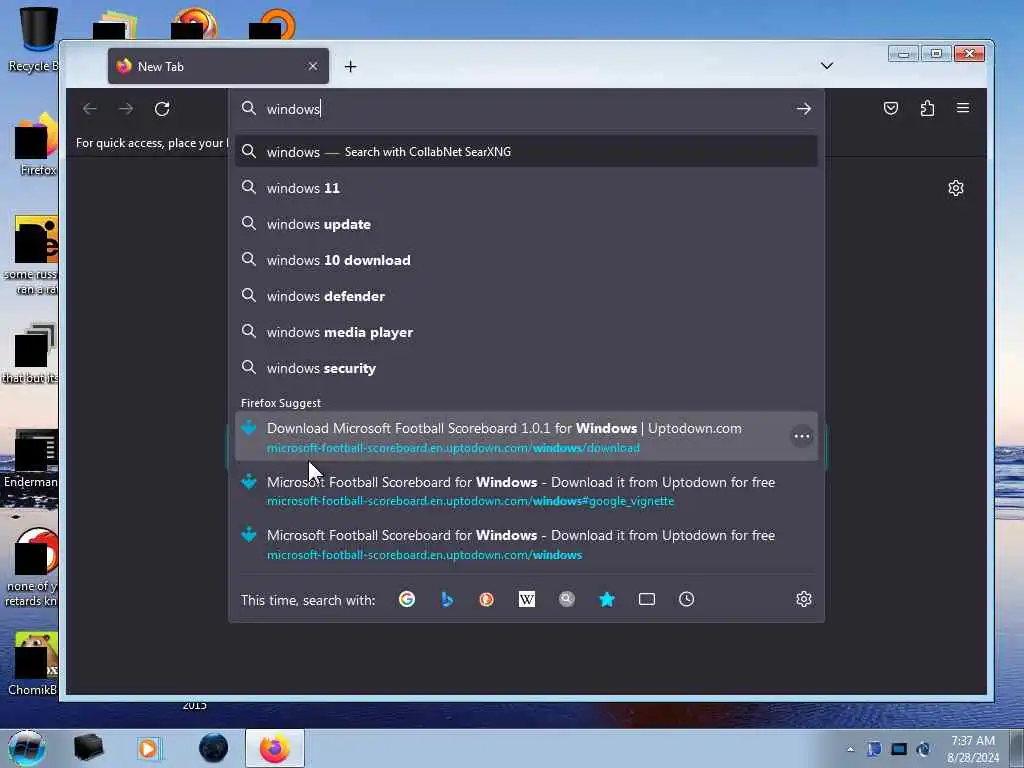The image size is (1024, 768).
Task: Click the Go arrow in address bar
Action: [803, 109]
